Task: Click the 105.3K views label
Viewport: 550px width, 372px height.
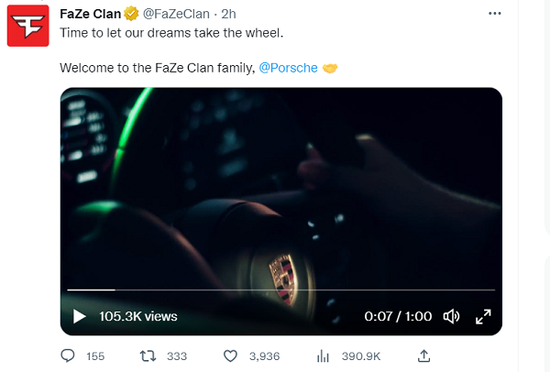Action: (138, 316)
